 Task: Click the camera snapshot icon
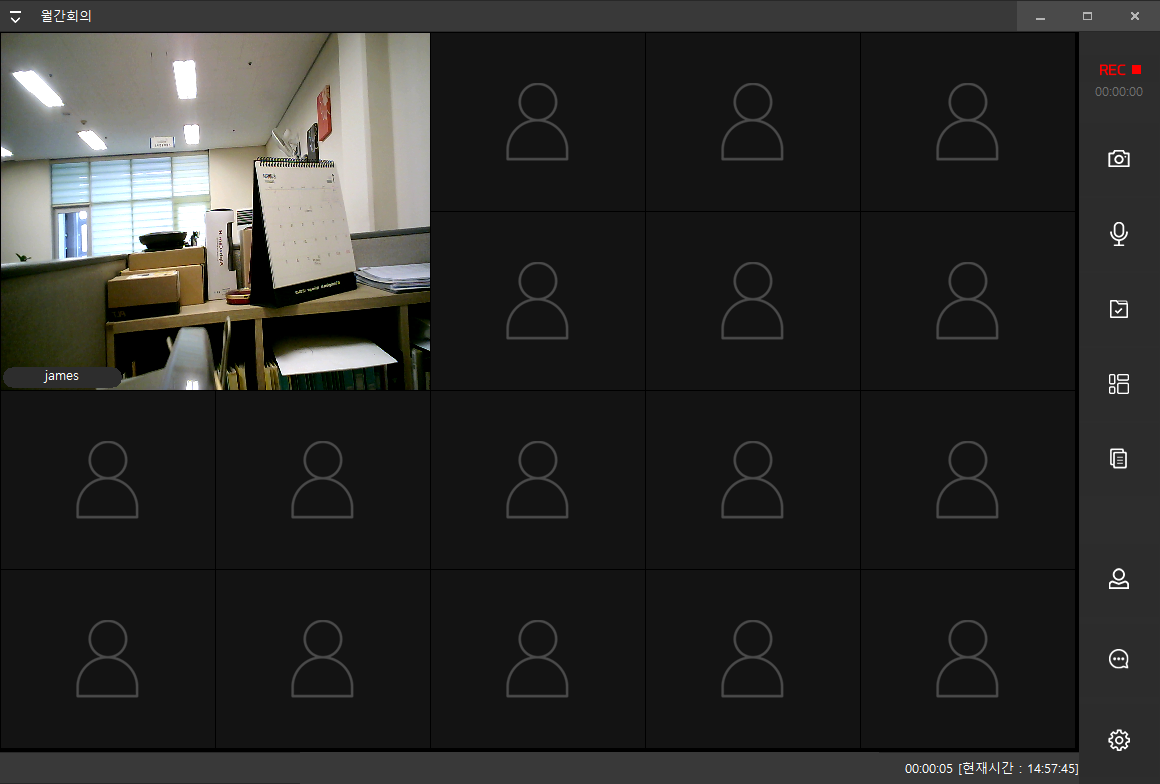pos(1119,159)
